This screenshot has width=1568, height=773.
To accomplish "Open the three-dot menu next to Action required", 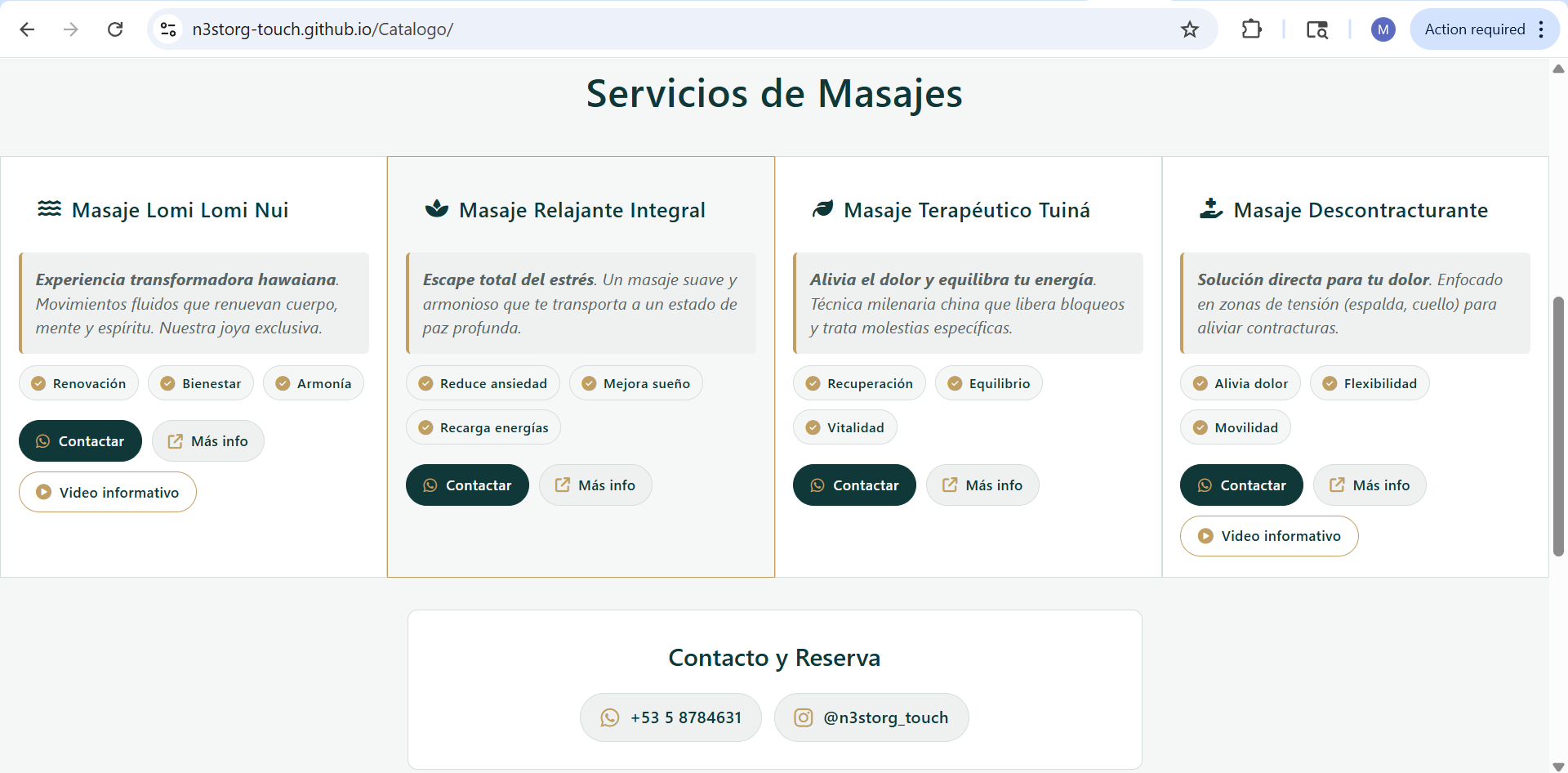I will pyautogui.click(x=1540, y=29).
